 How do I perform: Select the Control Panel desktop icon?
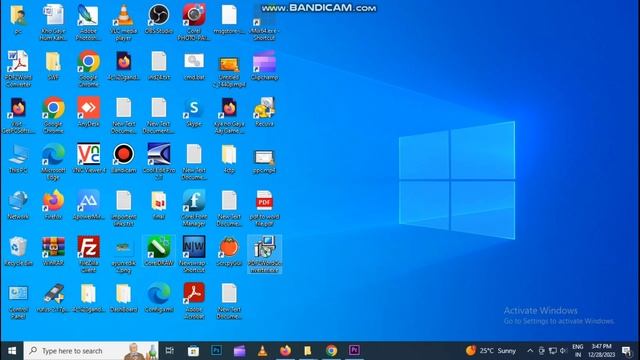(x=18, y=301)
